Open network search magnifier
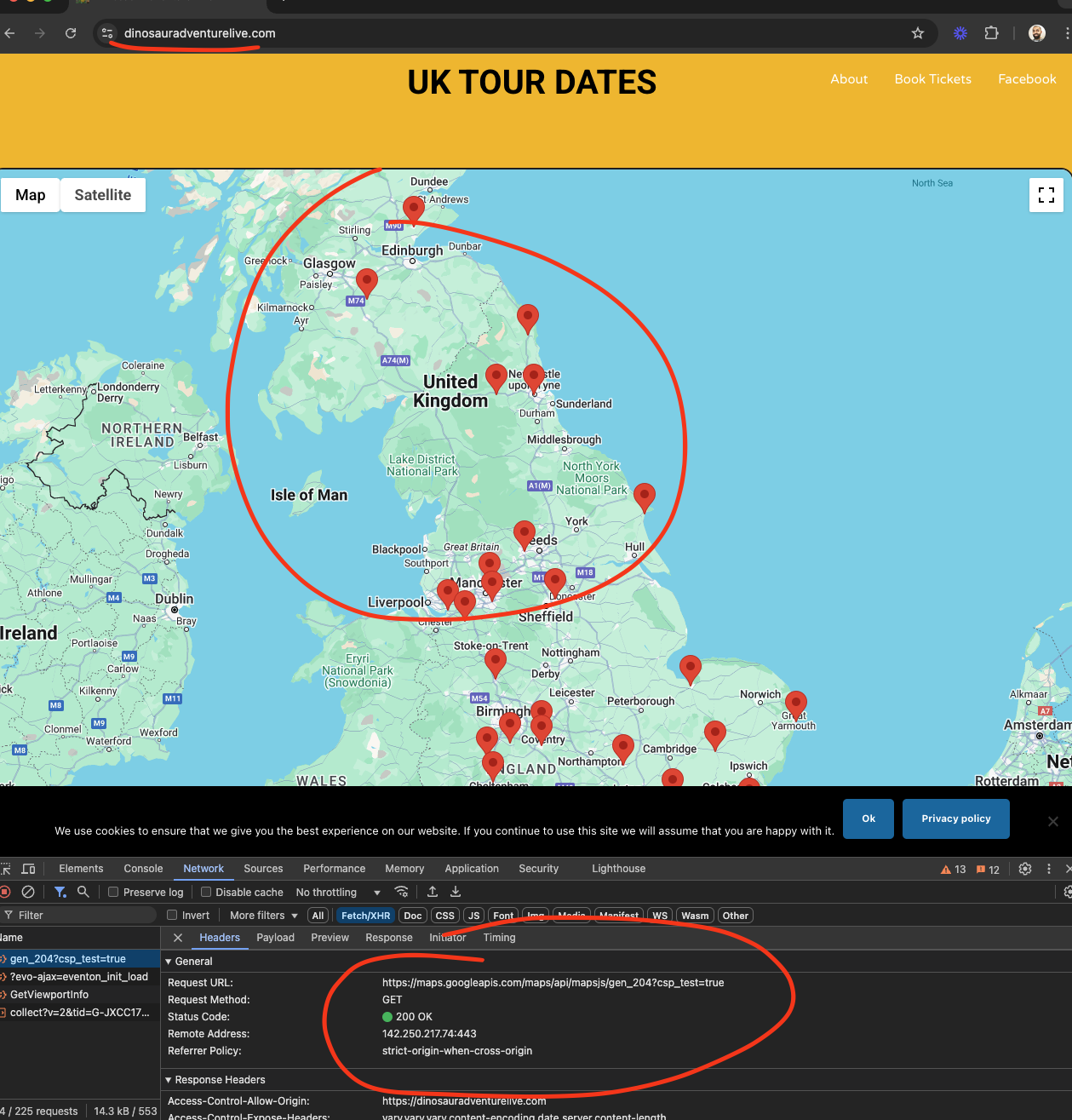1072x1120 pixels. [83, 892]
